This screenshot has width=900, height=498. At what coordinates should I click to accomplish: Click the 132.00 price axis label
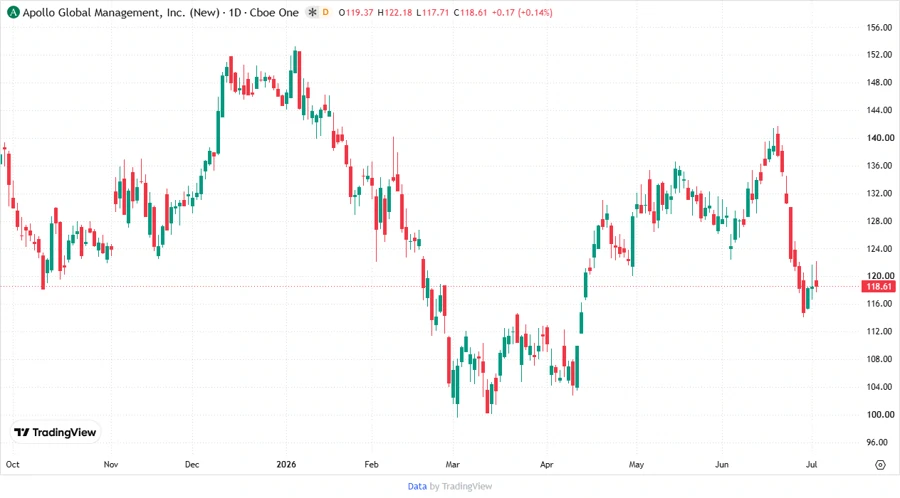[x=879, y=193]
